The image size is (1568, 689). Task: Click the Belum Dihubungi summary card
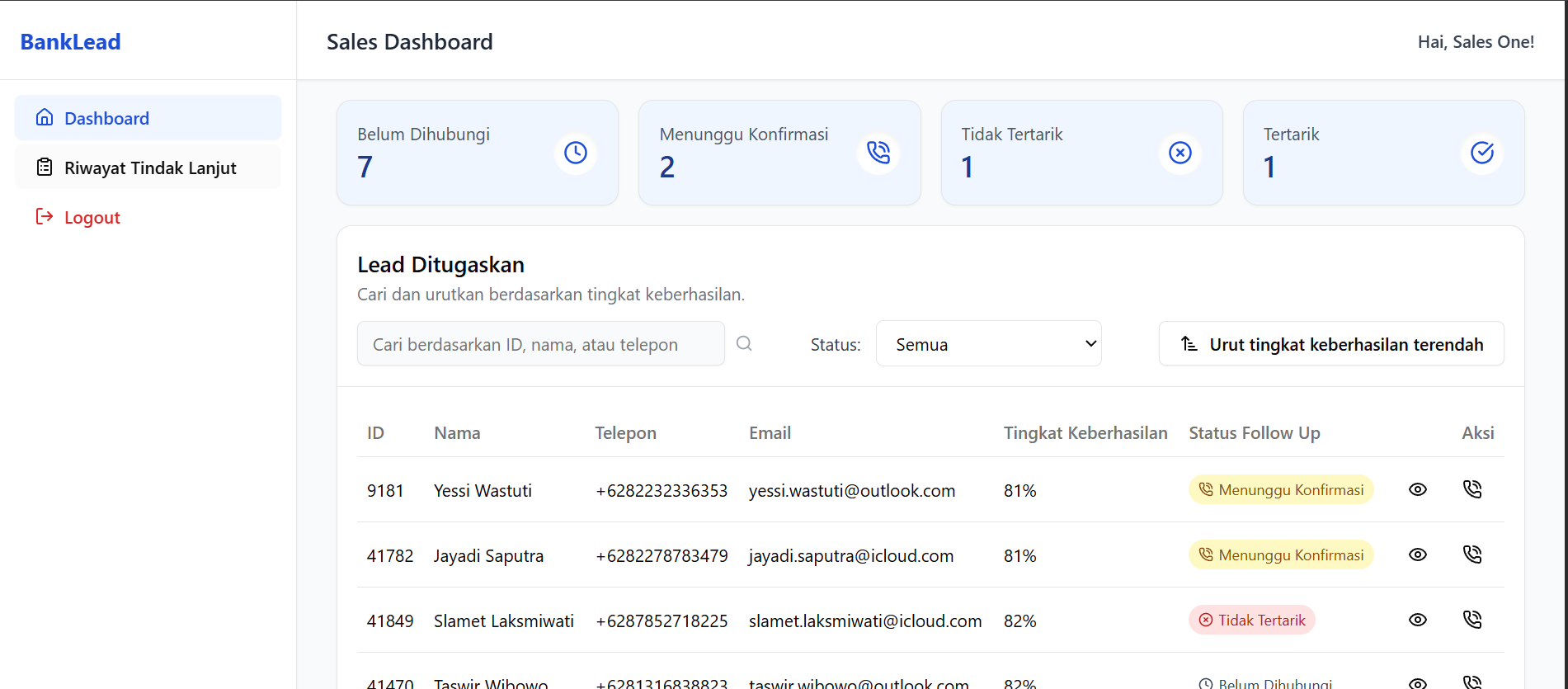(478, 153)
